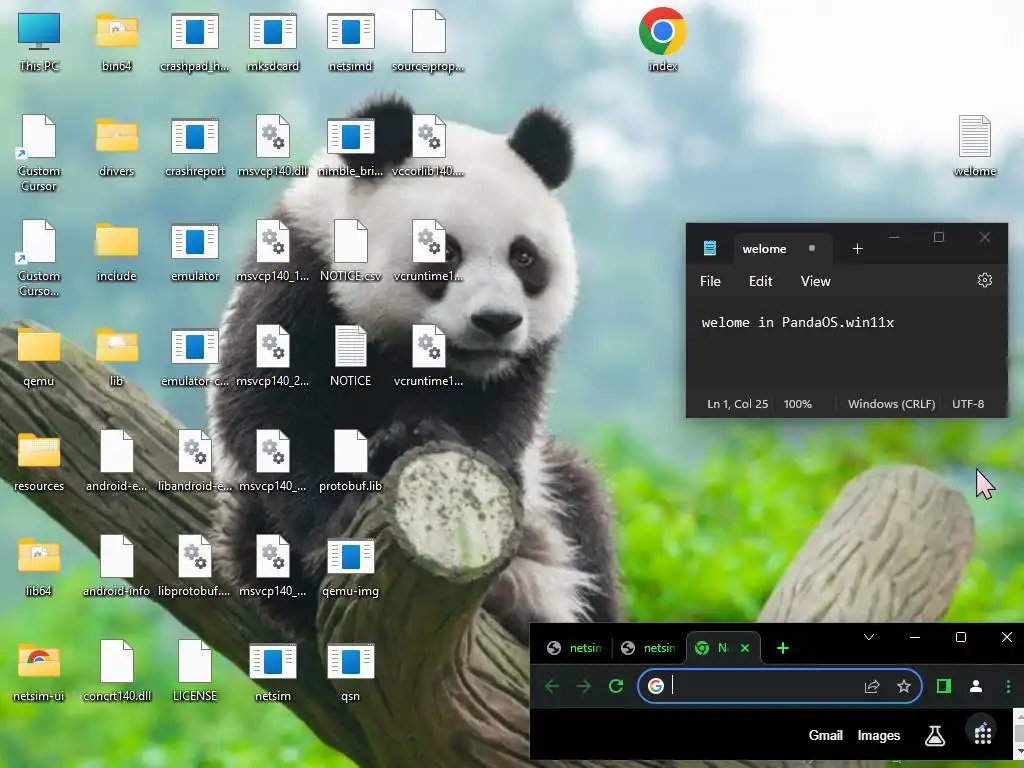Close the active Chrome tab
The height and width of the screenshot is (768, 1024).
[745, 648]
